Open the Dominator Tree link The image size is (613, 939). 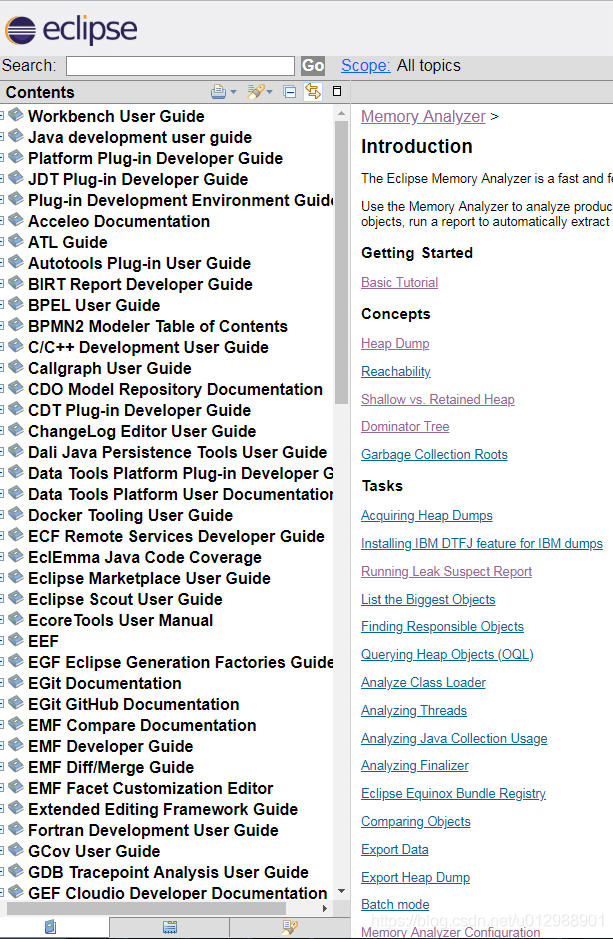[405, 426]
